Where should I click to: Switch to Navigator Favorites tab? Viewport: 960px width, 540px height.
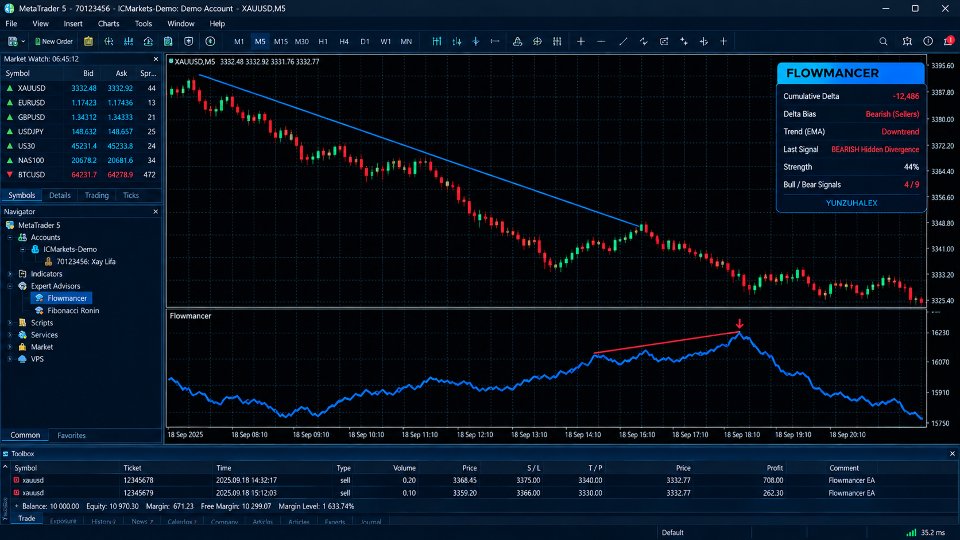pyautogui.click(x=72, y=435)
